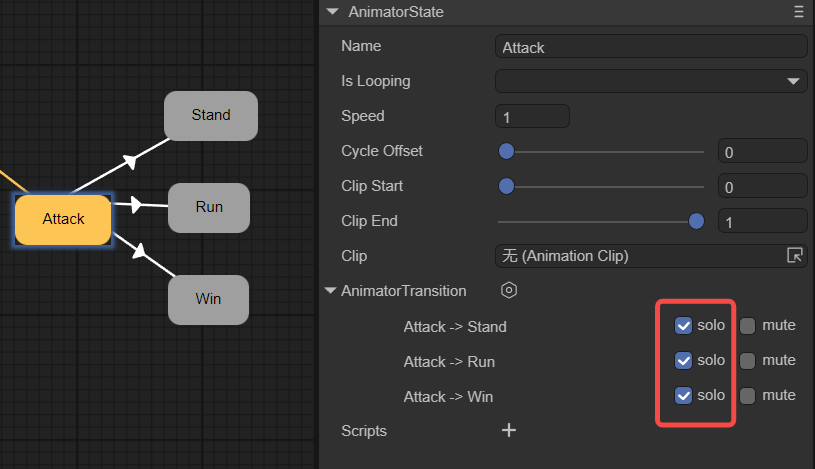This screenshot has height=469, width=815.
Task: Click the Name input field
Action: (651, 47)
